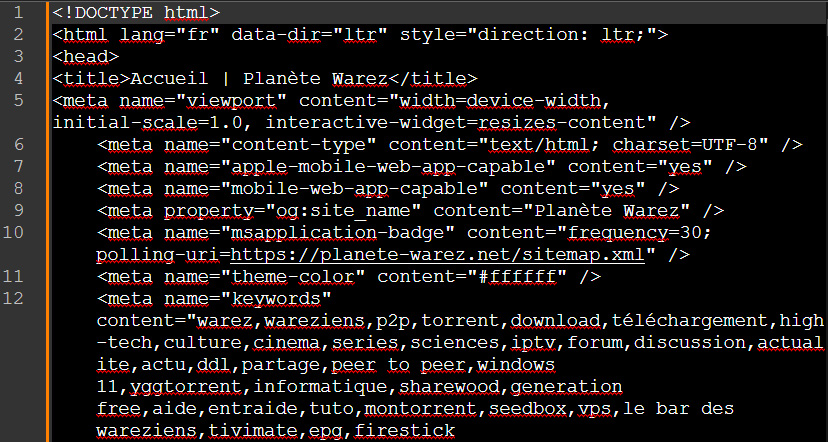Click line number 4 in the gutter
This screenshot has height=442, width=828.
[x=18, y=78]
